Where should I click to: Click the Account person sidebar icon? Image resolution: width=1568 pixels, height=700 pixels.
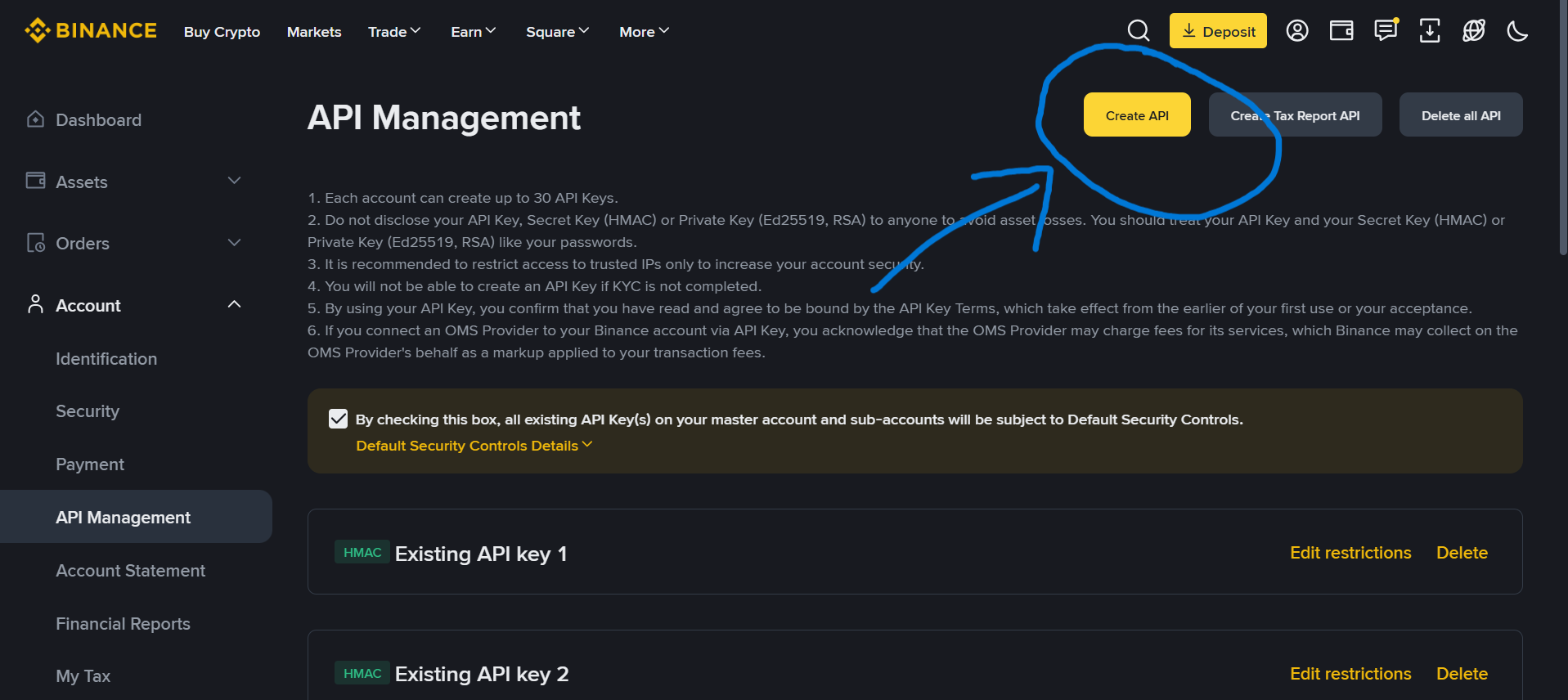tap(35, 304)
